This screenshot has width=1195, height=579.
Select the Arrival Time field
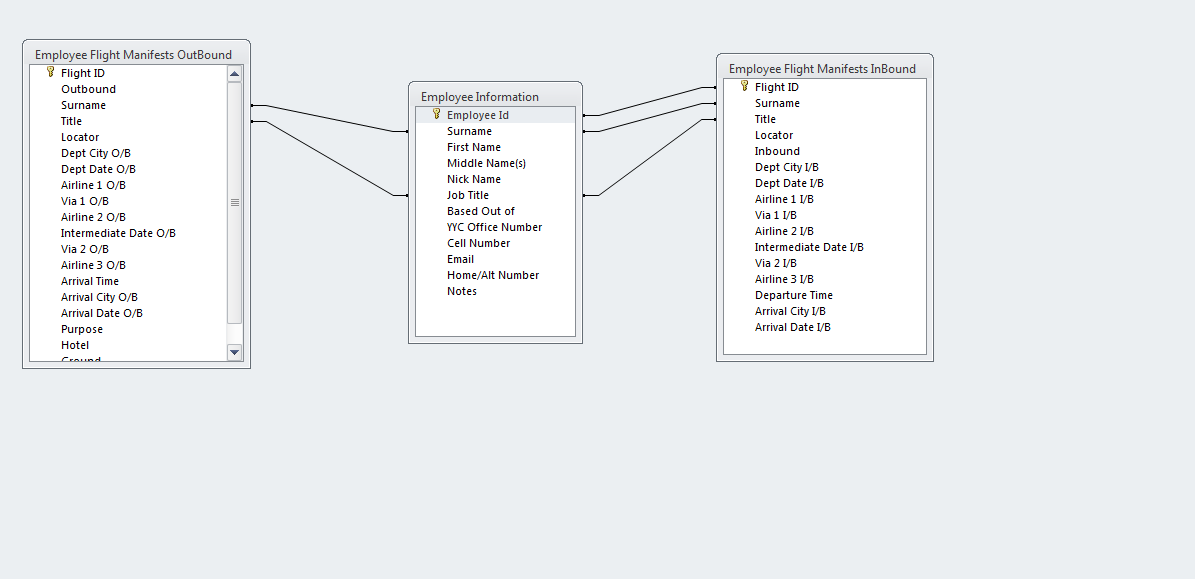(90, 281)
